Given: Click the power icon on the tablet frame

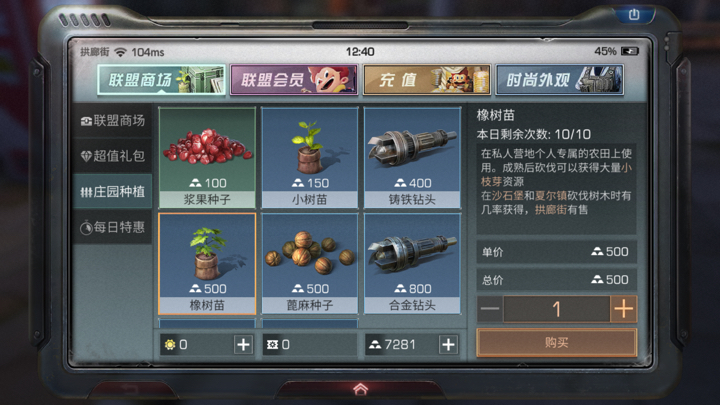Looking at the screenshot, I should [634, 15].
